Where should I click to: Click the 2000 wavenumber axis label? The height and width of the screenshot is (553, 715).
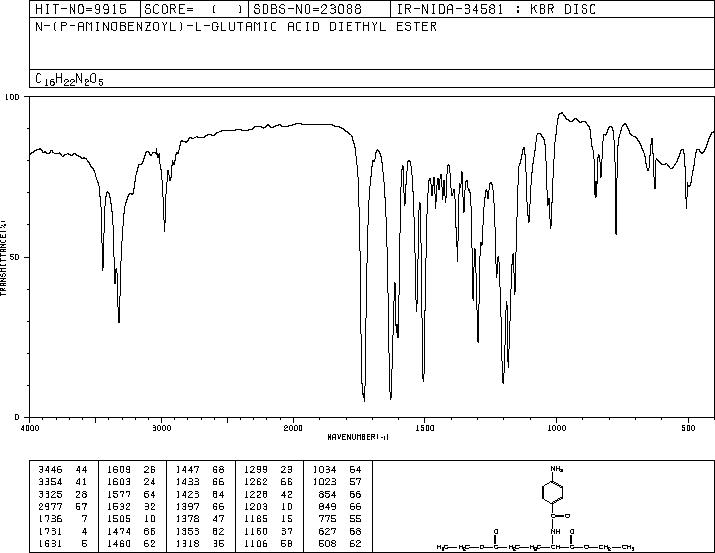coord(293,428)
